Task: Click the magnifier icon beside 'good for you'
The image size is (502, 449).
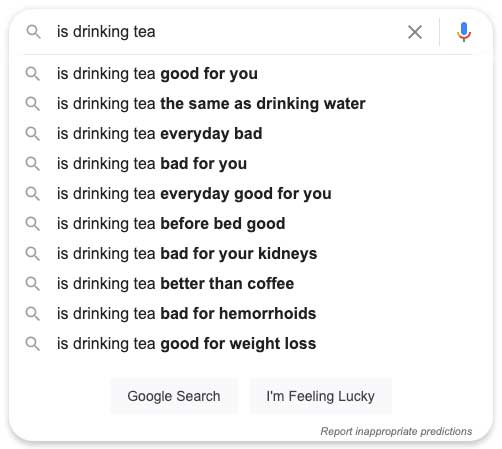Action: pyautogui.click(x=33, y=74)
